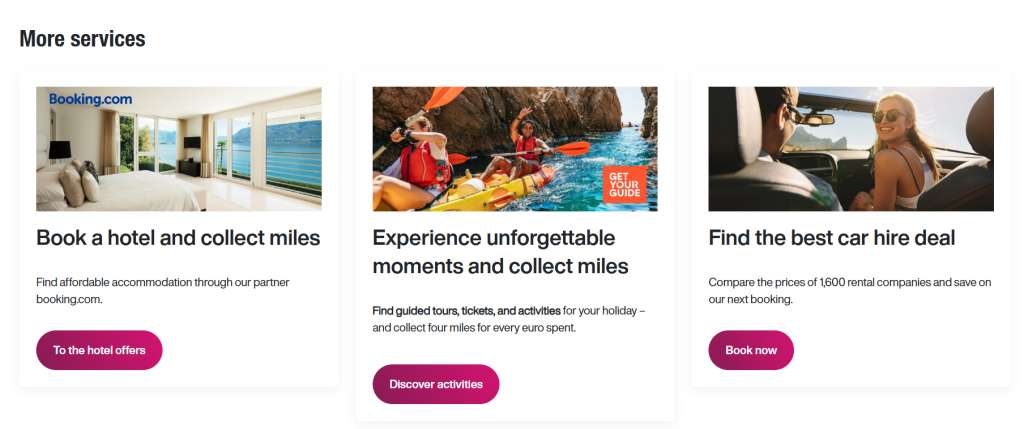Click the "More services" section title
This screenshot has width=1024, height=429.
[x=82, y=39]
